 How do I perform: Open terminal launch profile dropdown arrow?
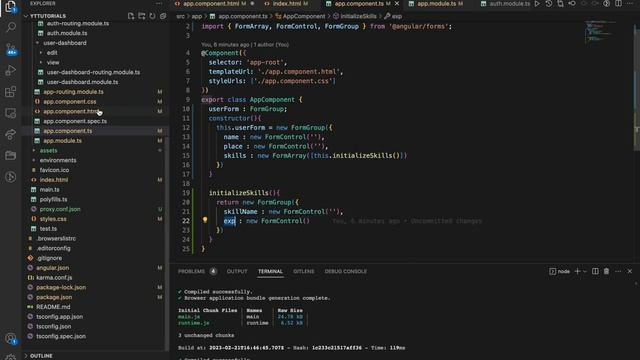(x=584, y=271)
